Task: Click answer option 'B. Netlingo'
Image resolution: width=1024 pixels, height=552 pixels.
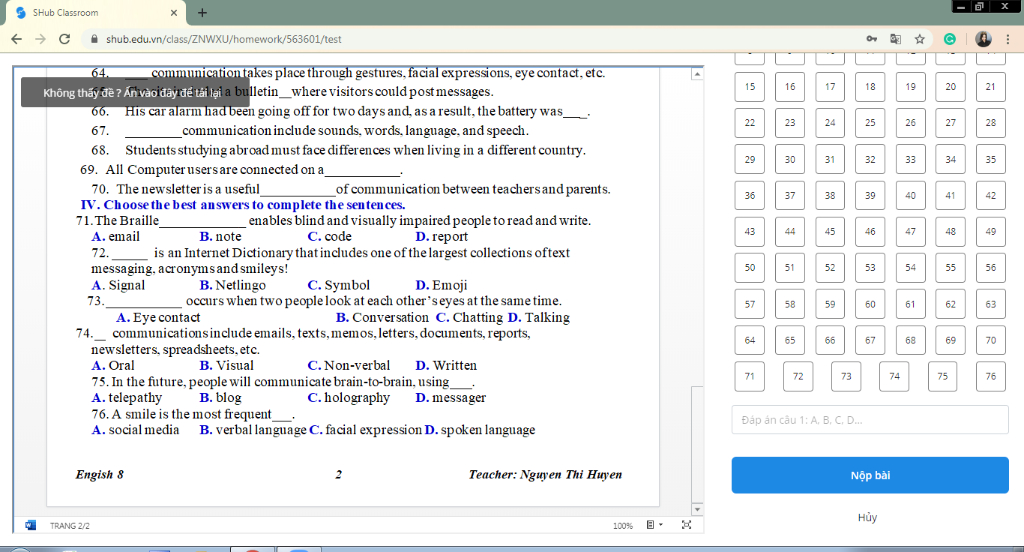Action: [232, 285]
